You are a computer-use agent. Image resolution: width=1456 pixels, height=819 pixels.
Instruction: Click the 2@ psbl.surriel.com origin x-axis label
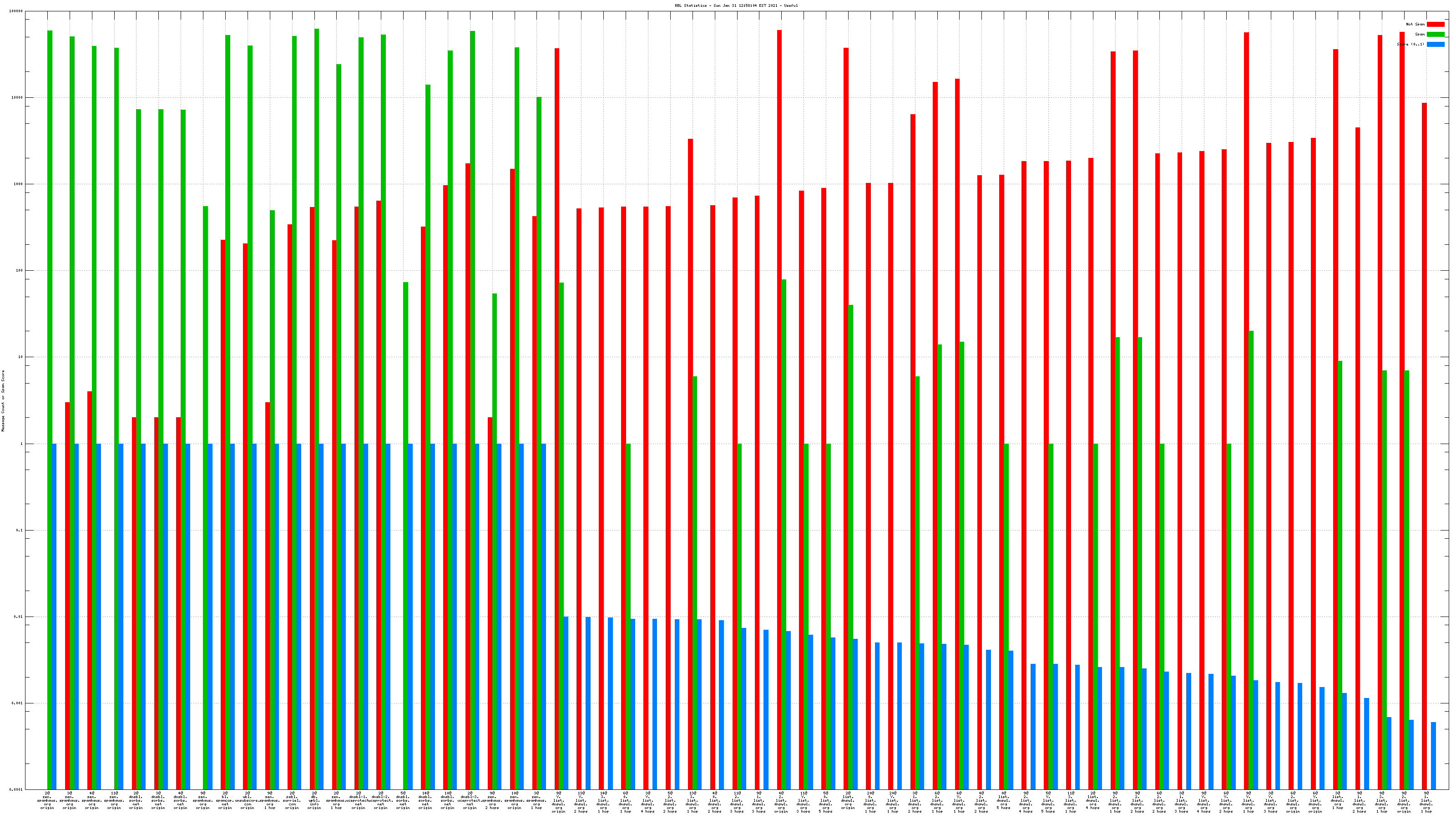click(x=292, y=800)
